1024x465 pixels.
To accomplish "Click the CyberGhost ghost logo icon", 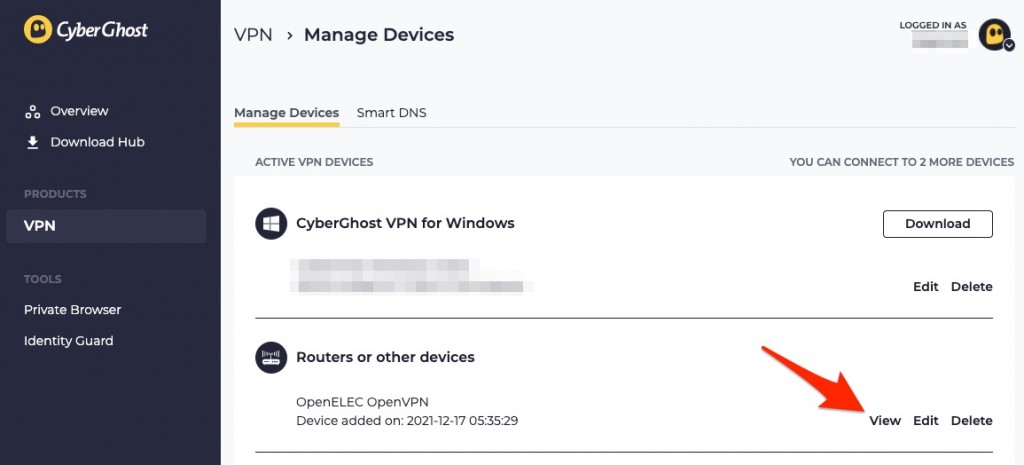I will pos(38,29).
